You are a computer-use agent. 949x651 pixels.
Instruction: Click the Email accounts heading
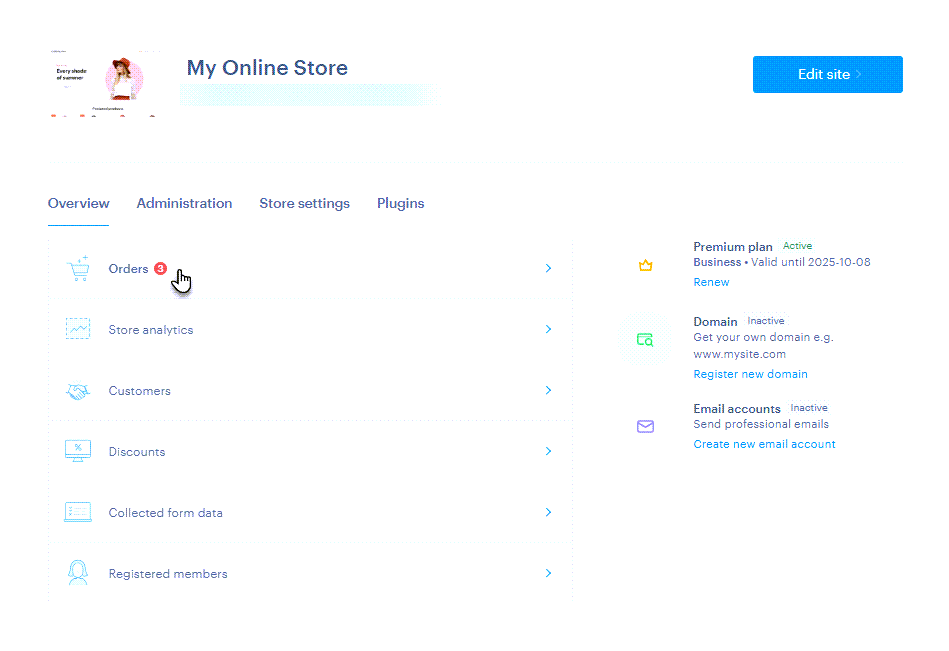pos(737,409)
